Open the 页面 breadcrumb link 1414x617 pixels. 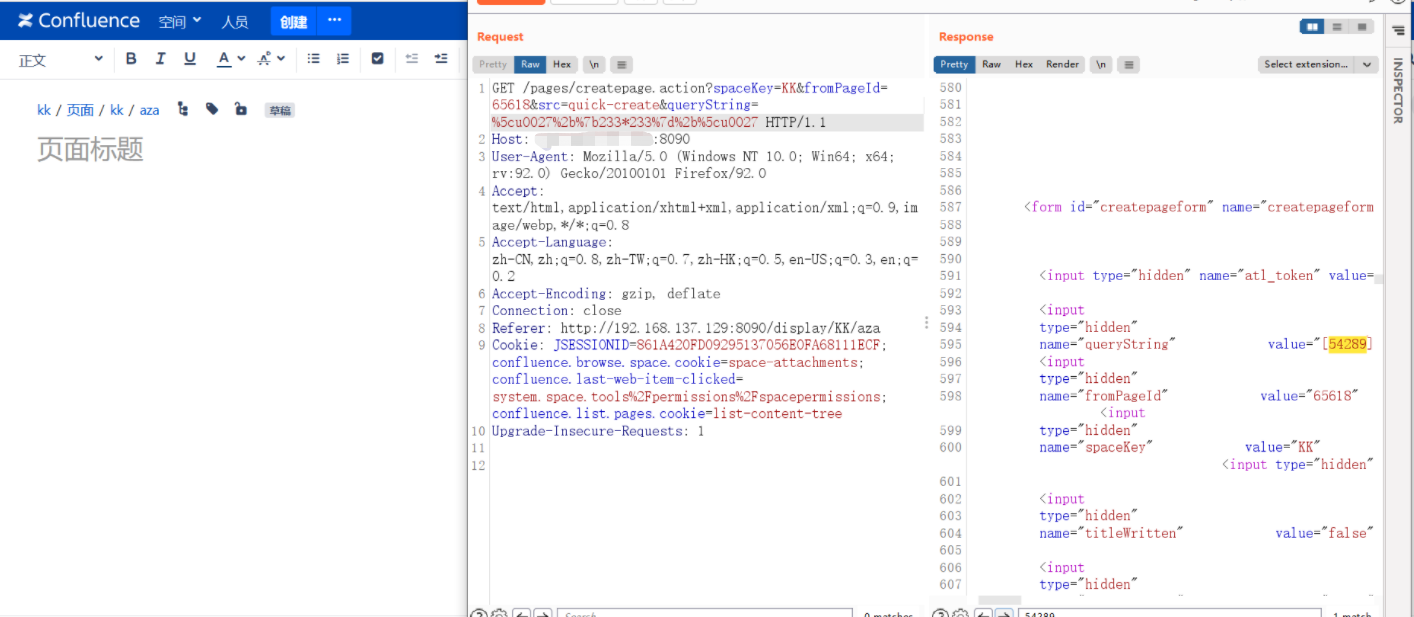[x=80, y=110]
